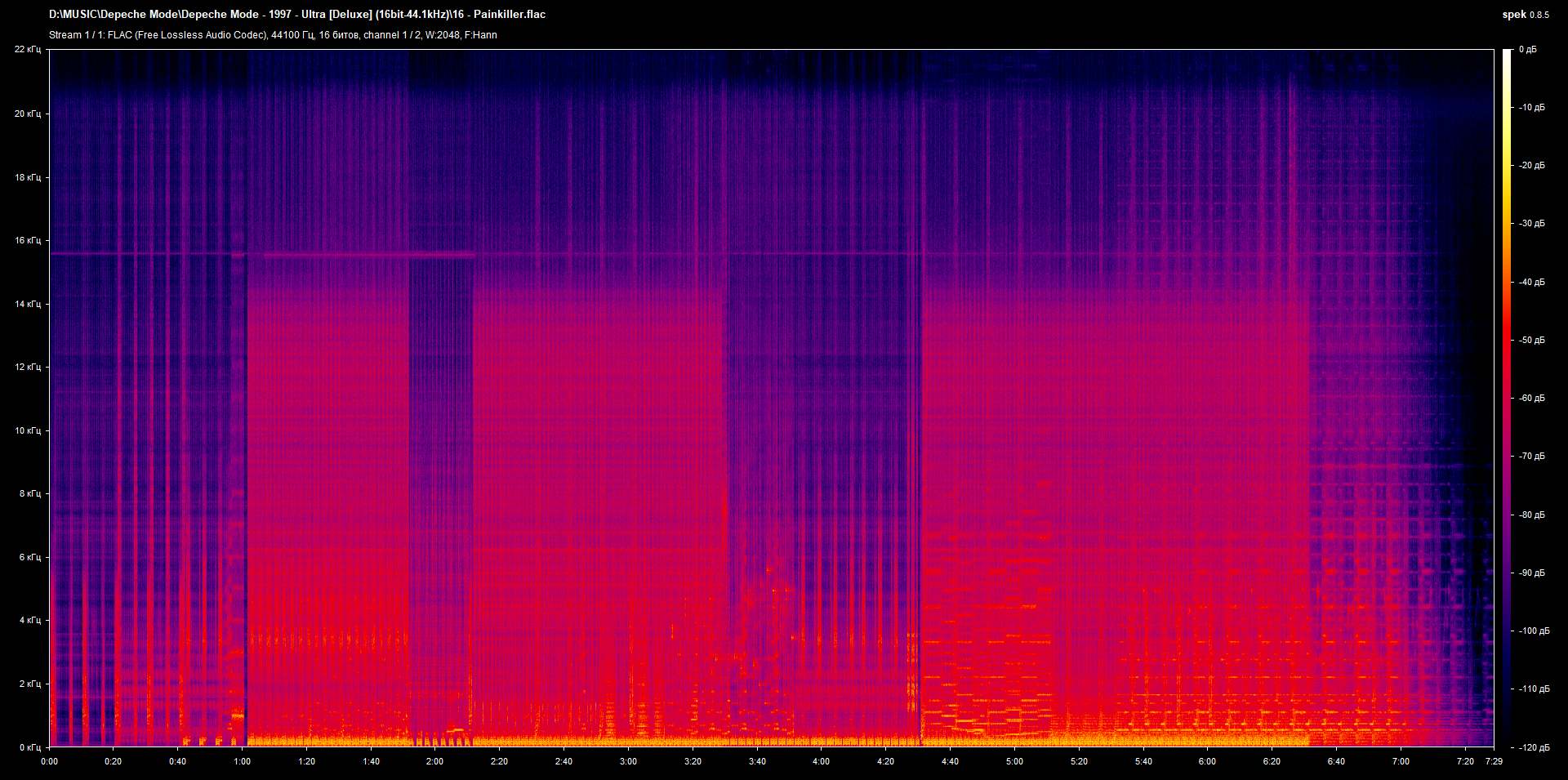Click the FLAC stream info line
1568x780 pixels.
pyautogui.click(x=273, y=35)
